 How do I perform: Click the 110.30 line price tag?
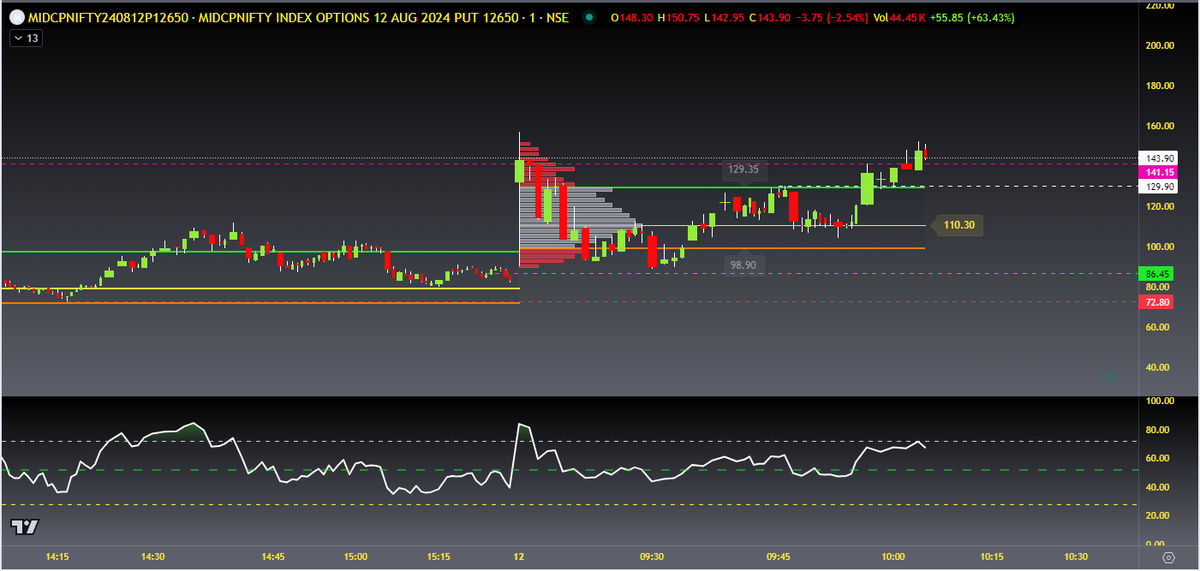point(957,225)
